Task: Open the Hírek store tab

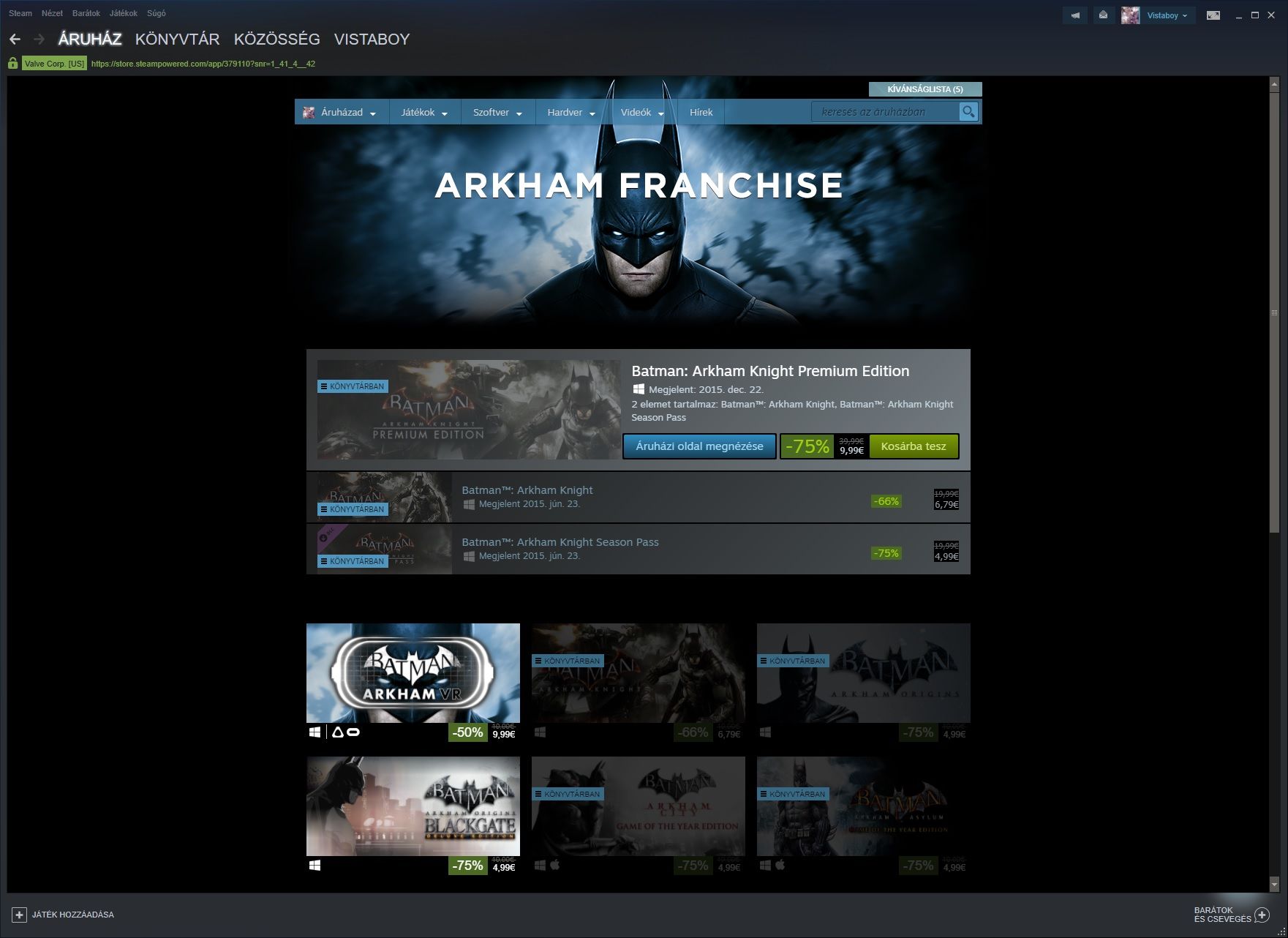Action: pyautogui.click(x=701, y=112)
